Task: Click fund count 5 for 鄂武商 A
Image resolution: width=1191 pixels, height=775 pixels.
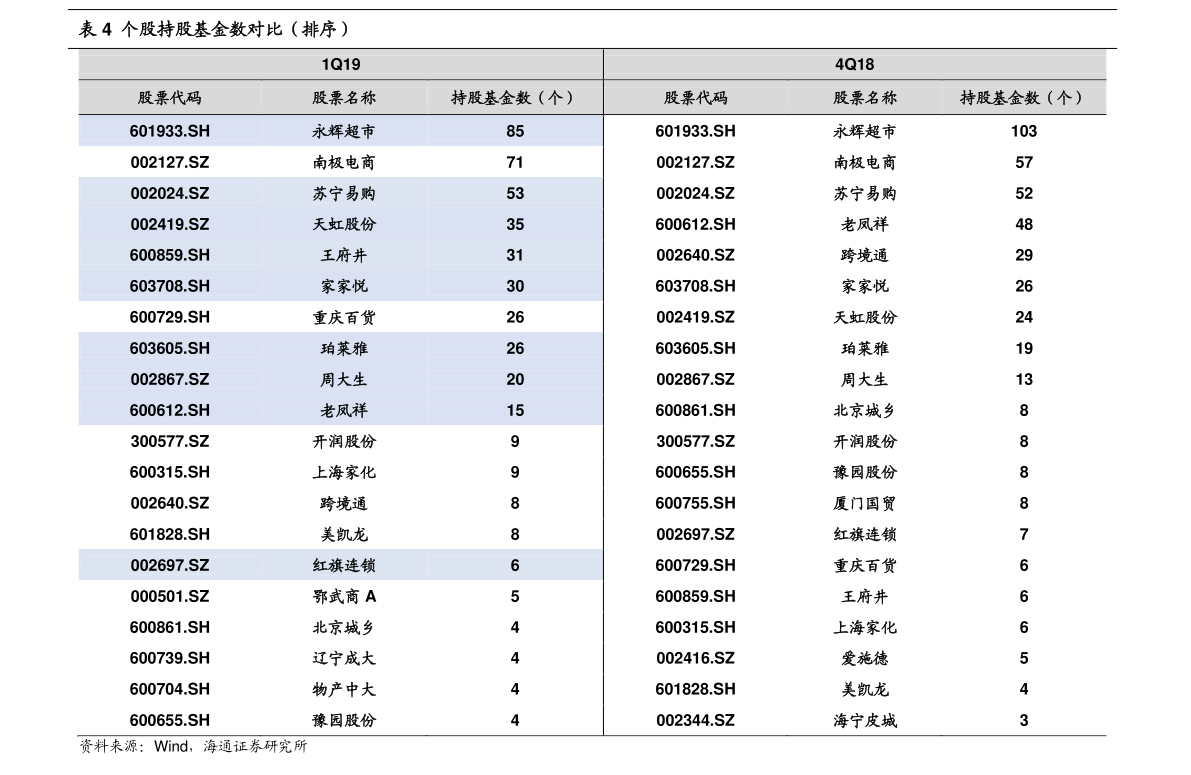Action: [x=515, y=597]
